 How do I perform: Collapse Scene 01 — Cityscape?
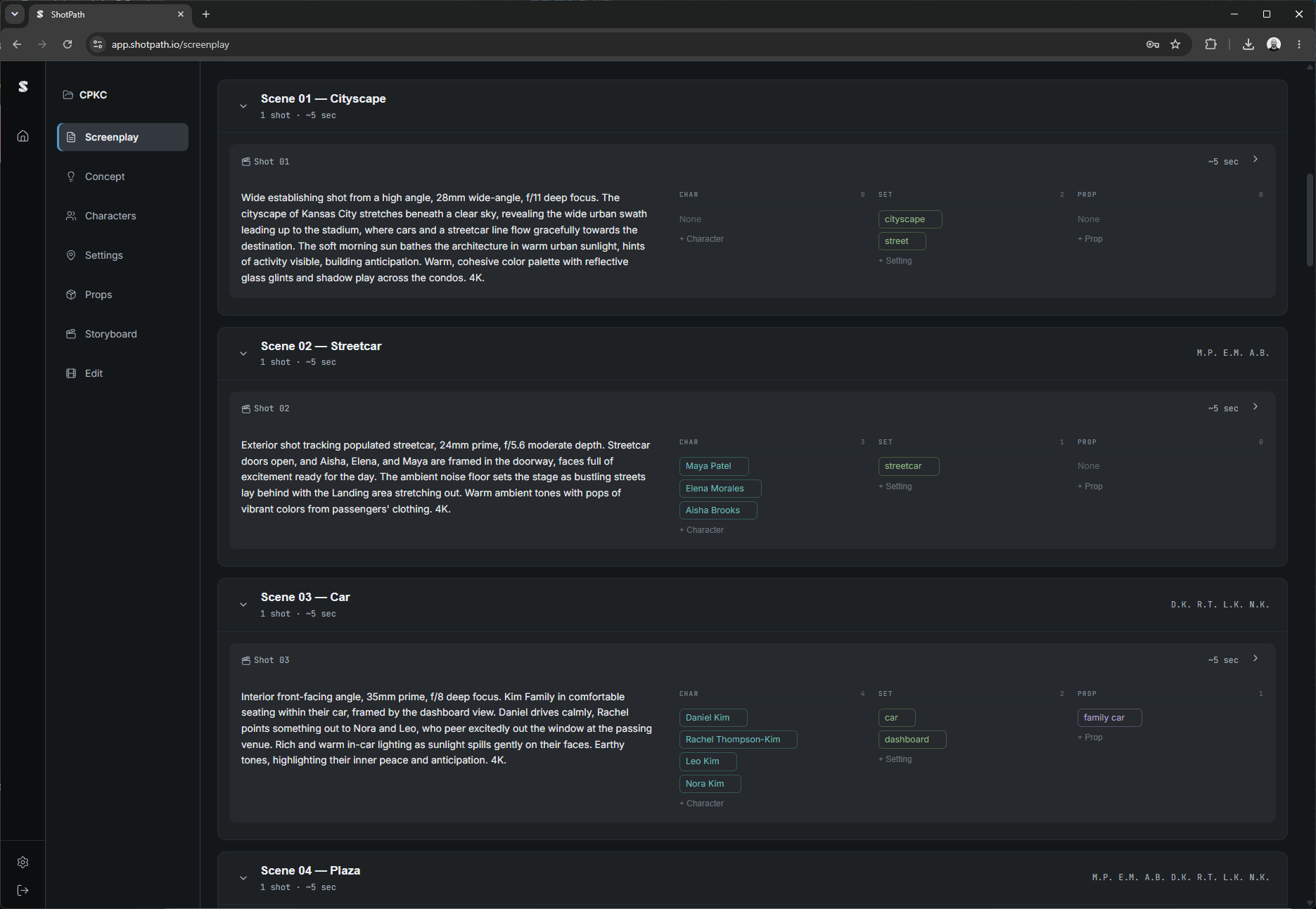pos(243,106)
